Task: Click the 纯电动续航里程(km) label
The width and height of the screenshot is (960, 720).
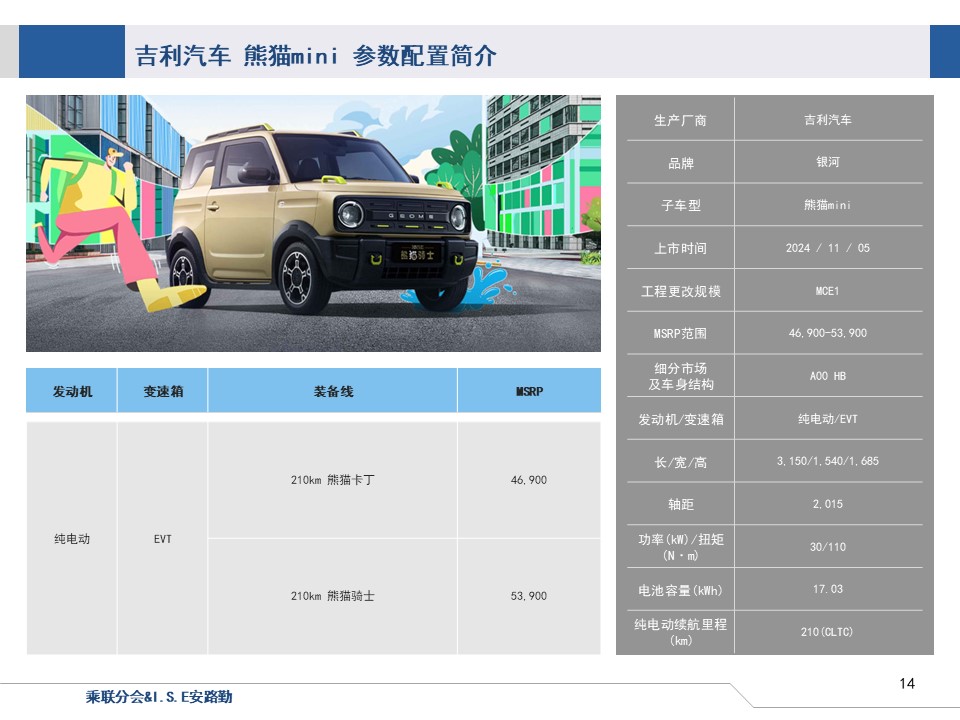Action: point(680,632)
